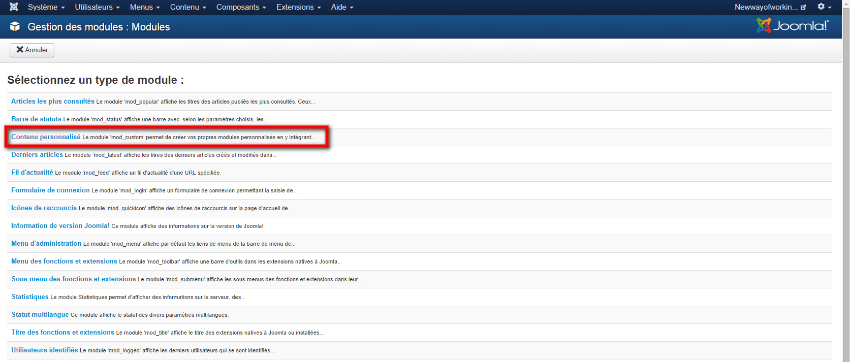Open the settings gear dropdown
Viewport: 850px width, 362px height.
click(x=824, y=7)
